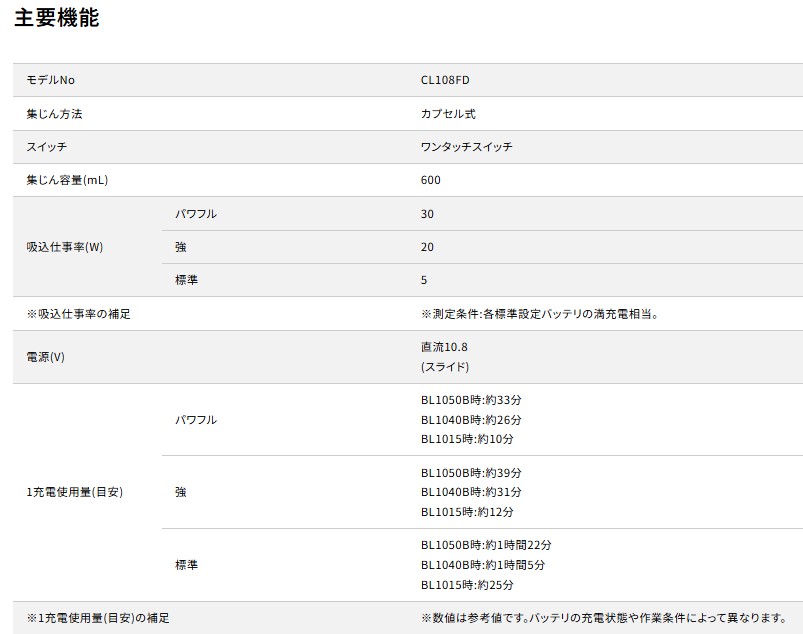This screenshot has height=634, width=803.
Task: Select the カプセル式 dust collection value
Action: [448, 114]
